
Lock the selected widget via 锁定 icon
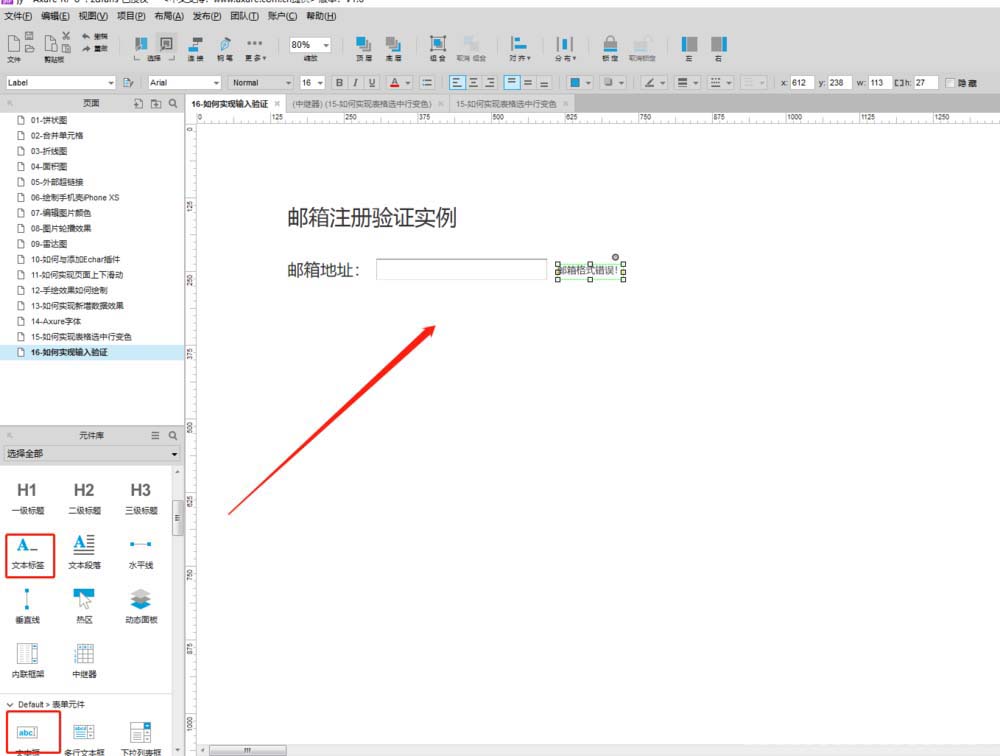pyautogui.click(x=610, y=45)
